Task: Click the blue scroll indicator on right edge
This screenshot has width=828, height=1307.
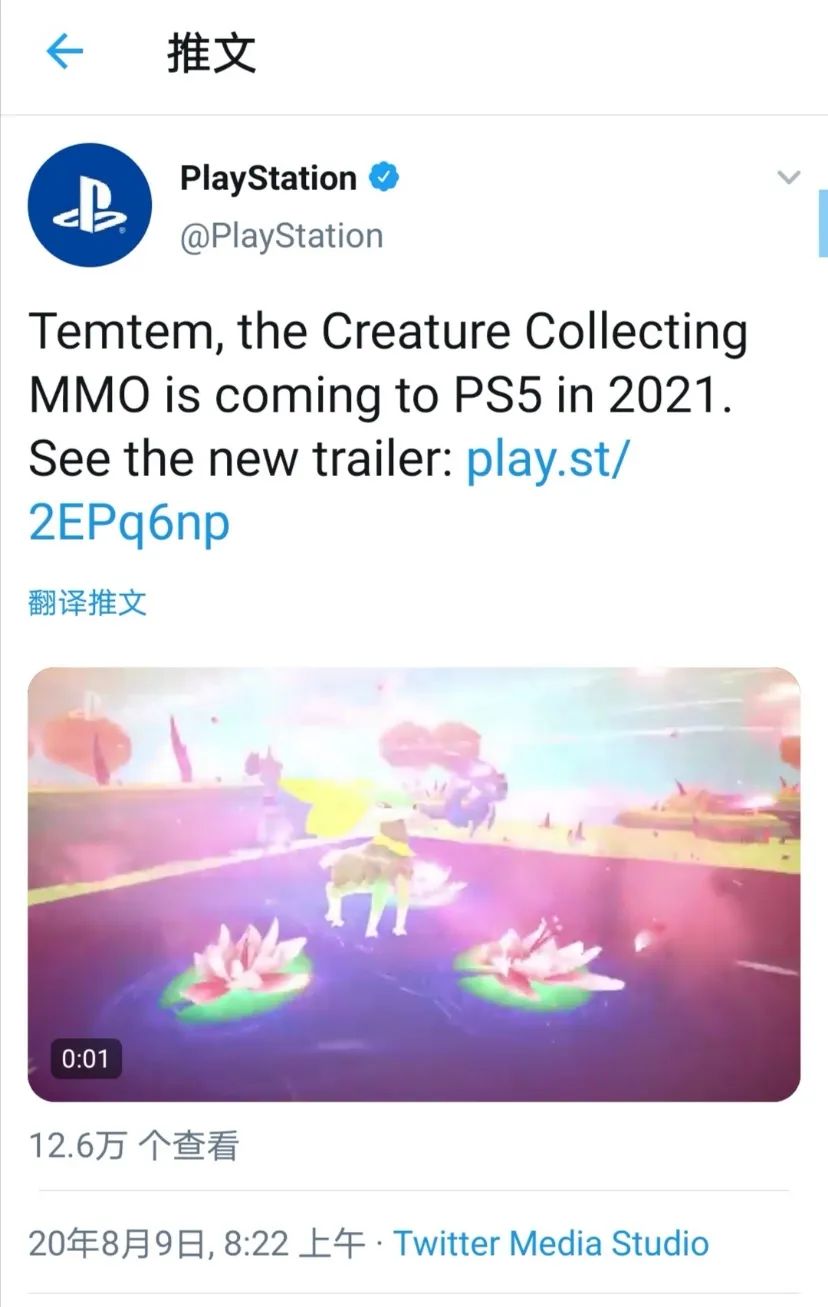Action: (822, 223)
